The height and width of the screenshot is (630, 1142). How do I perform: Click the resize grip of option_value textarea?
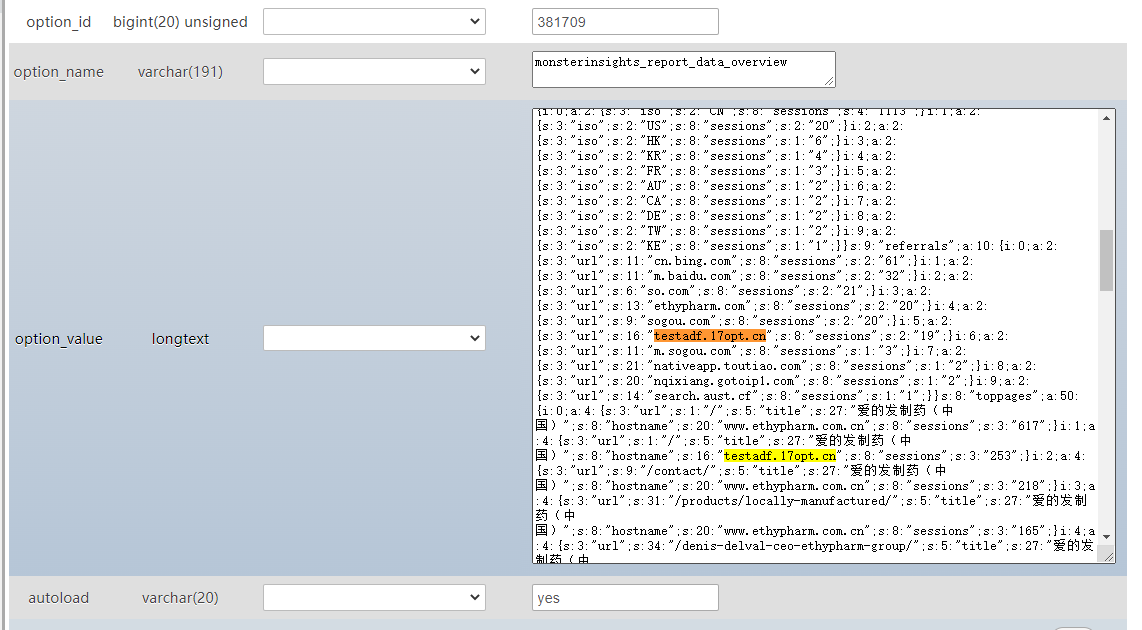tap(1109, 558)
